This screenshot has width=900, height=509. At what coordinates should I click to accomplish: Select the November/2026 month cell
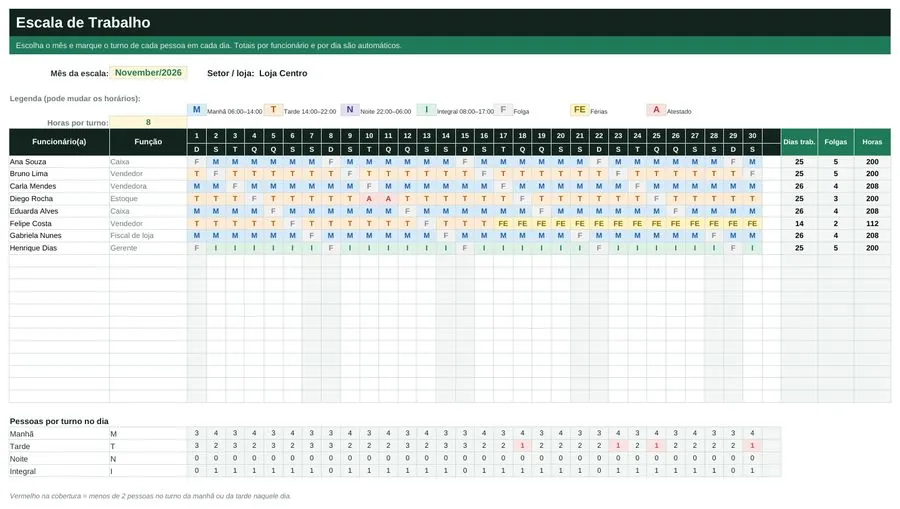click(148, 73)
